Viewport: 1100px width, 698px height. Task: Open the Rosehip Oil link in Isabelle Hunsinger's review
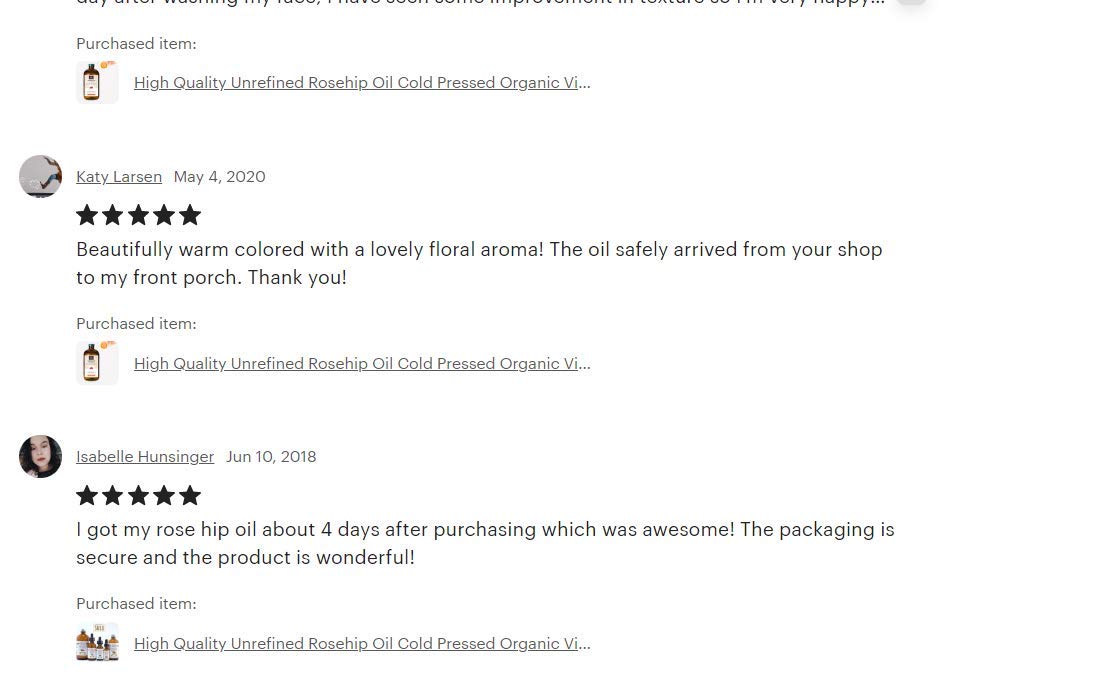point(362,644)
